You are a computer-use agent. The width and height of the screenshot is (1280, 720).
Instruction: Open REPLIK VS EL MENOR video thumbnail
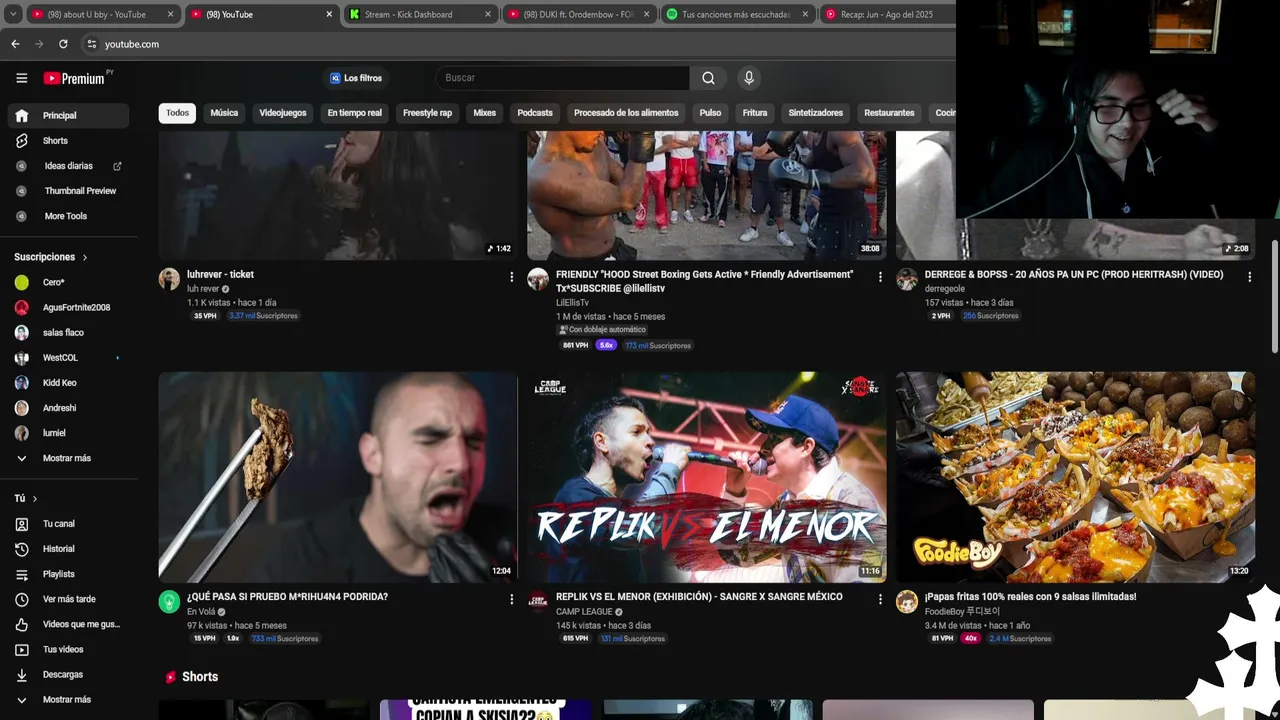coord(707,477)
